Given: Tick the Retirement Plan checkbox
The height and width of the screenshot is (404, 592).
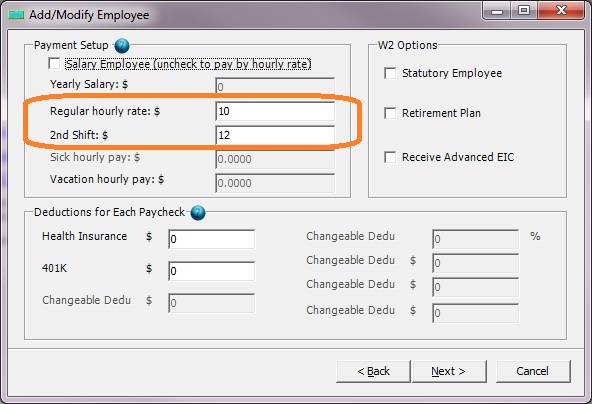Looking at the screenshot, I should coord(390,113).
